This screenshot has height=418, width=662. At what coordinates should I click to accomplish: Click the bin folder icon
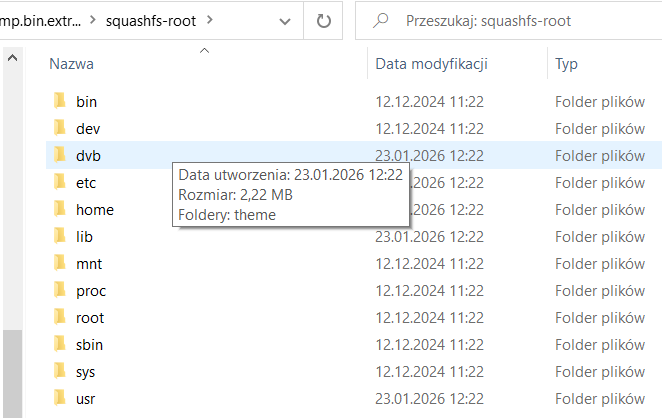60,101
